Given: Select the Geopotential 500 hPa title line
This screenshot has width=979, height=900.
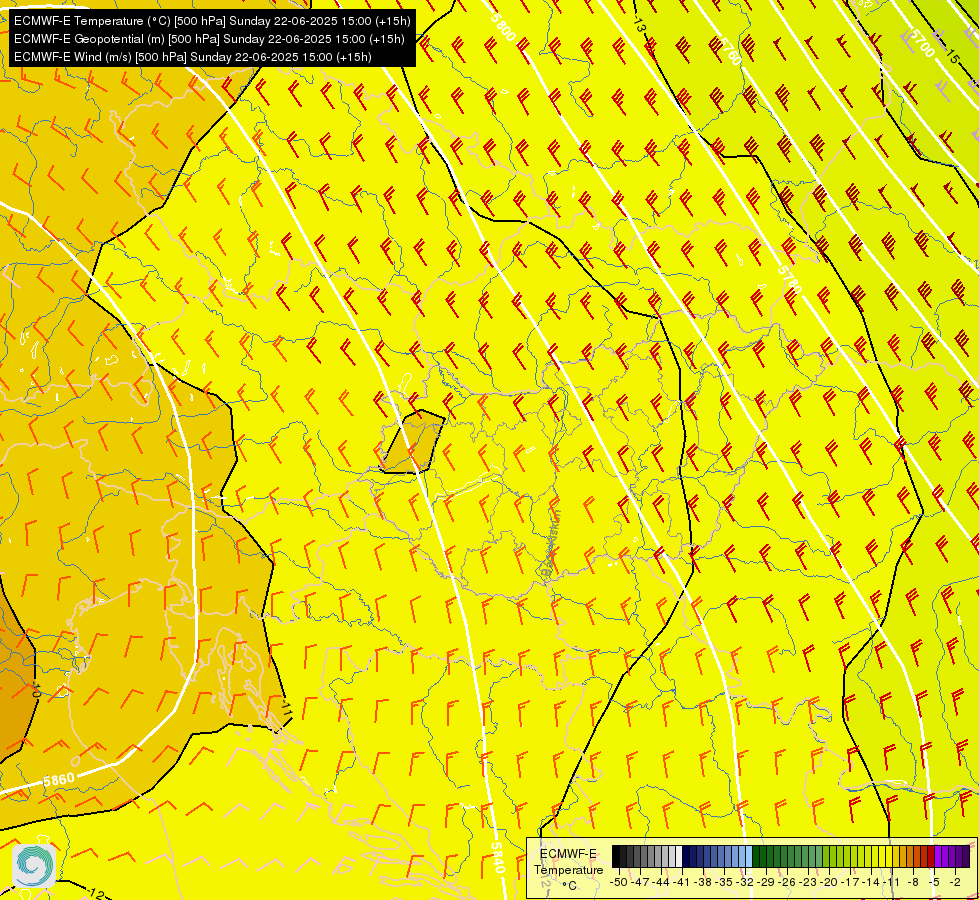Looking at the screenshot, I should (x=209, y=39).
